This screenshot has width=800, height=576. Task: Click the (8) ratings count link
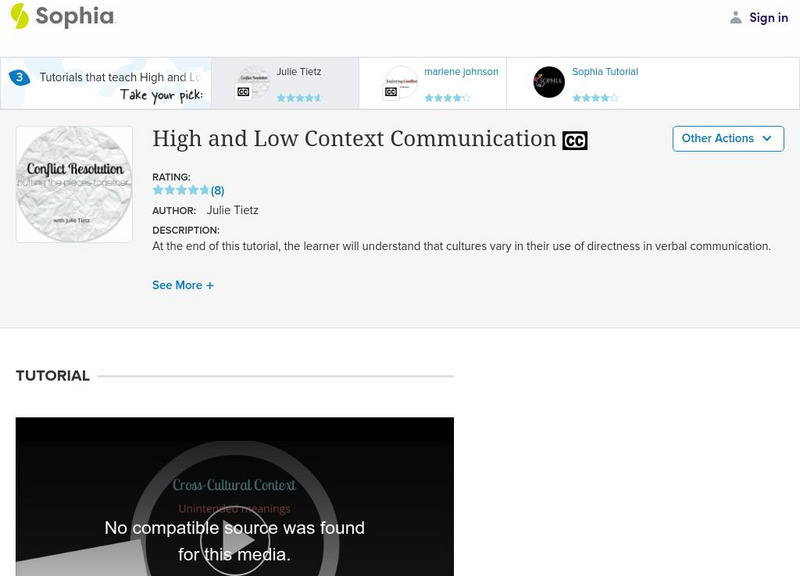[217, 191]
